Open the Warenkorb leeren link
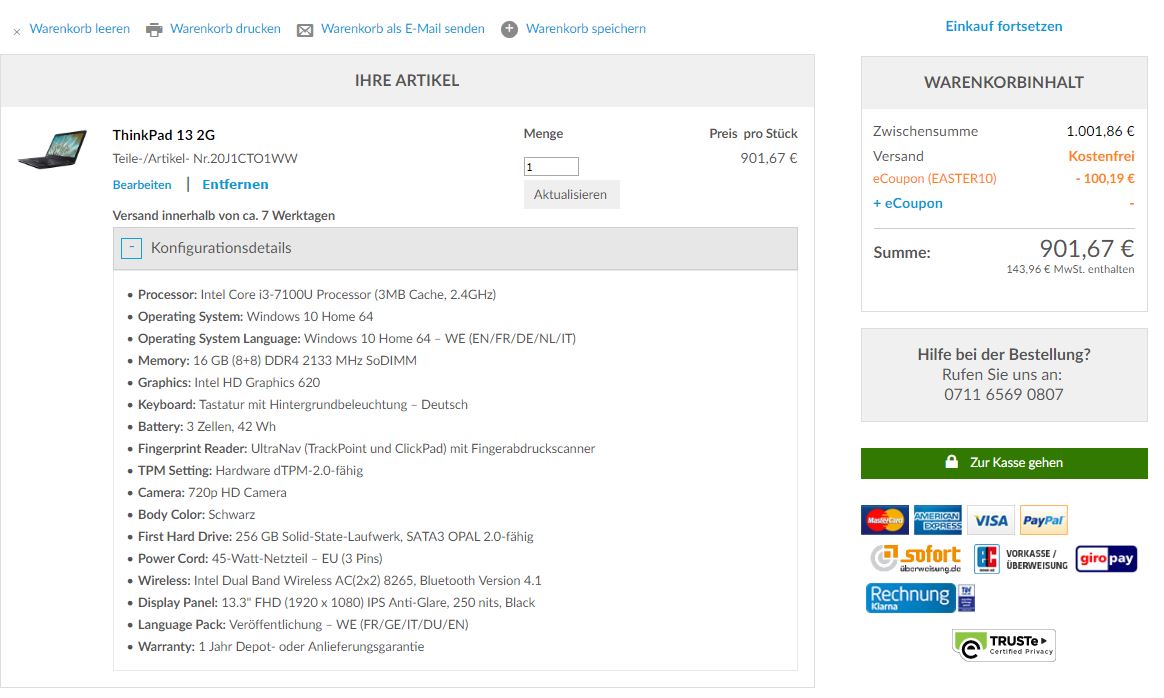 79,28
